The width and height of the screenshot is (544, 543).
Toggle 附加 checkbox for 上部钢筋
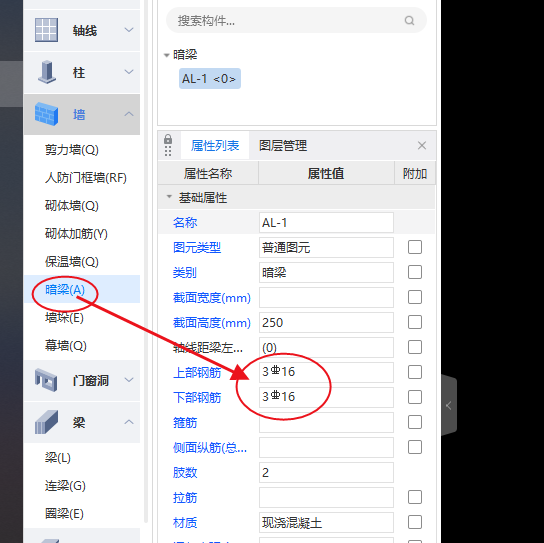pyautogui.click(x=415, y=372)
